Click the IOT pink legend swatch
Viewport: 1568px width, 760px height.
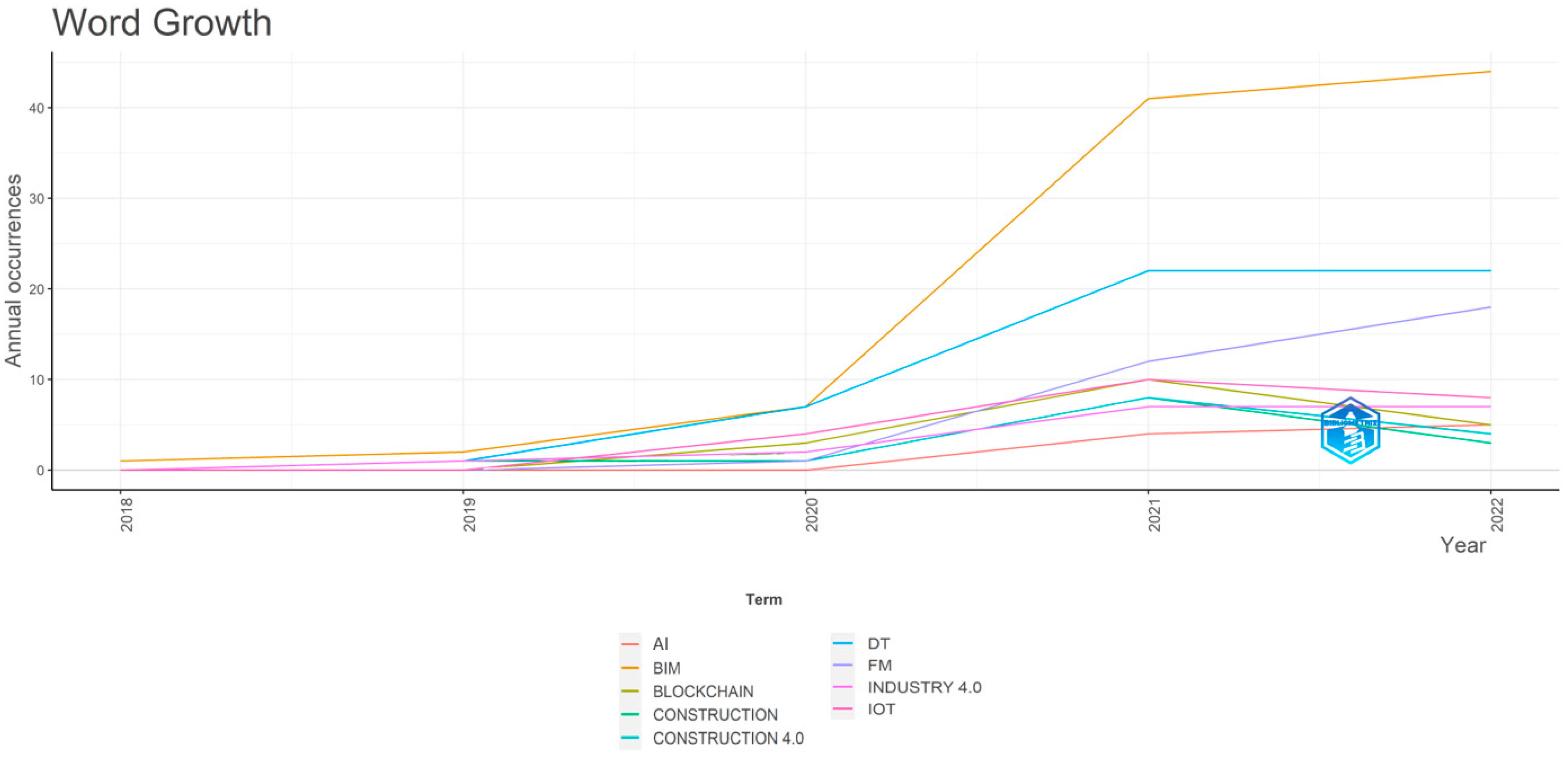coord(842,709)
